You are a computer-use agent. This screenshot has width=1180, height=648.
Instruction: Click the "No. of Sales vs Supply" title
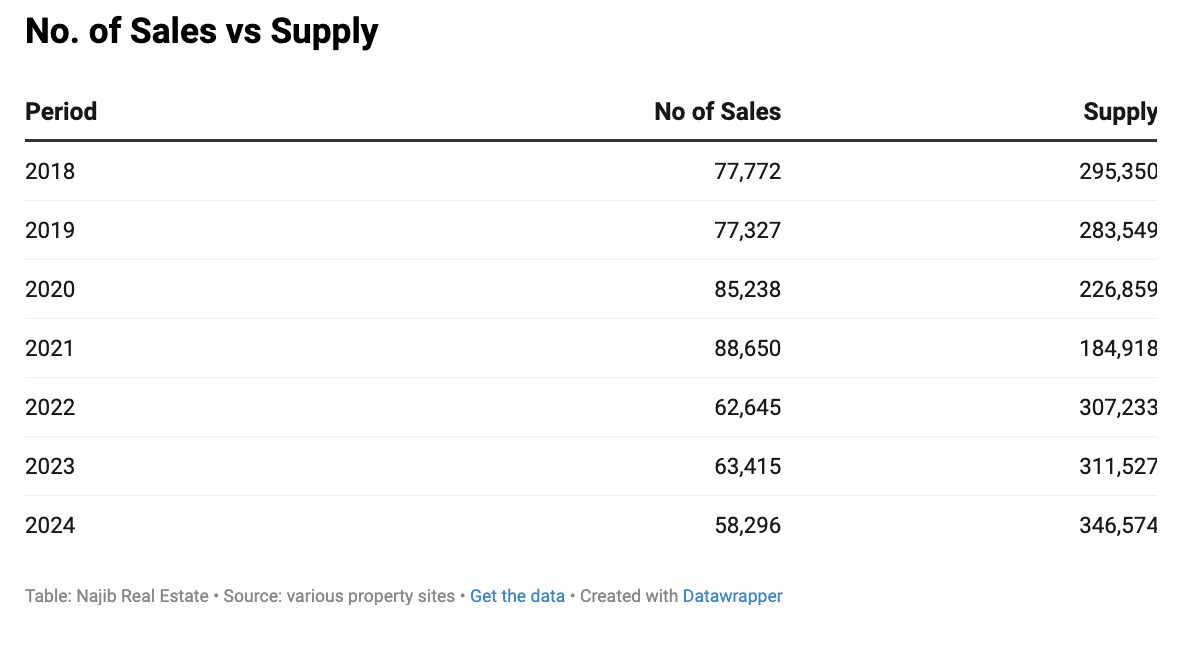(201, 31)
